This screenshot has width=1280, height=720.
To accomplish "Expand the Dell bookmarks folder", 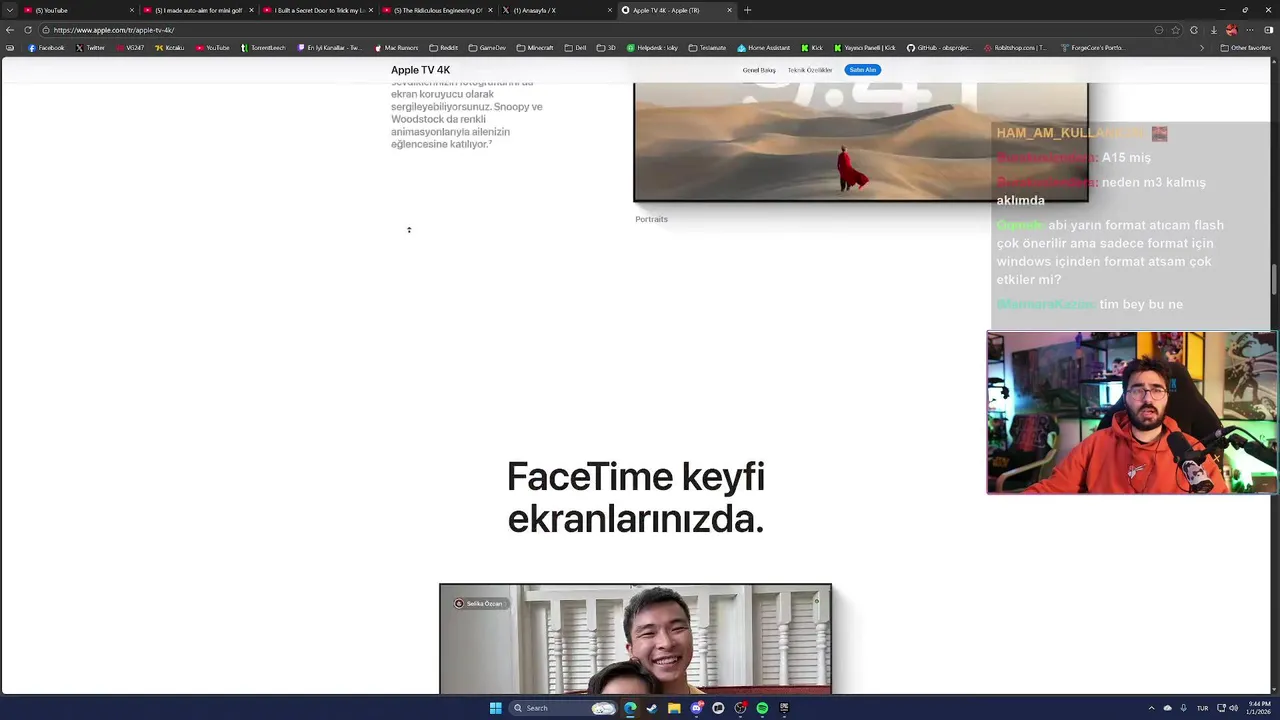I will click(575, 48).
